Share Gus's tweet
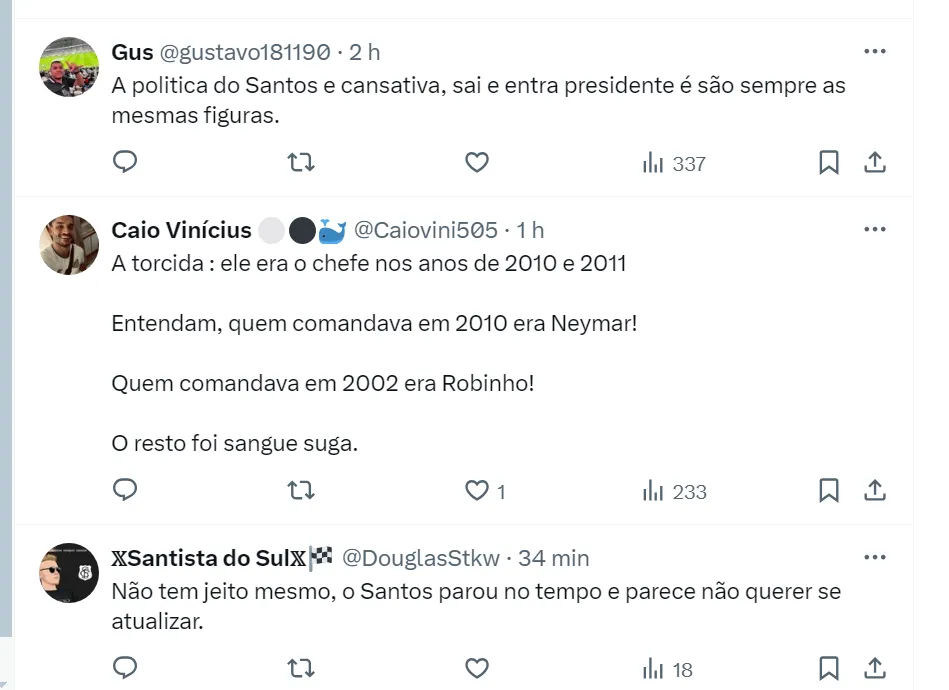Image resolution: width=949 pixels, height=690 pixels. (875, 162)
